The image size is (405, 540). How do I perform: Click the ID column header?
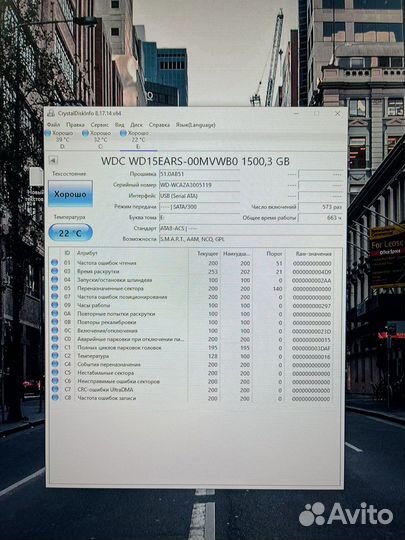(67, 253)
